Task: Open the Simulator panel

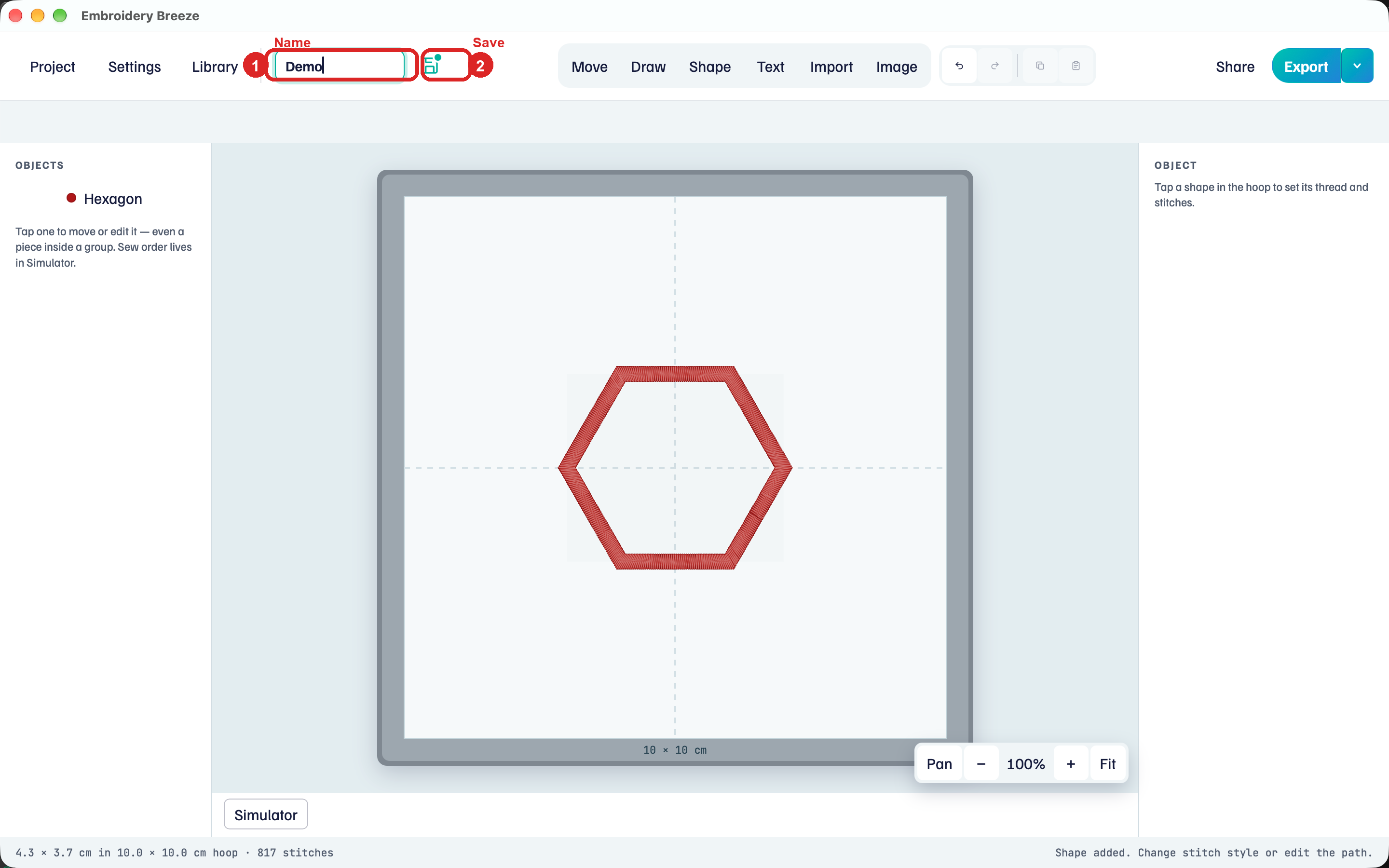Action: (x=266, y=814)
